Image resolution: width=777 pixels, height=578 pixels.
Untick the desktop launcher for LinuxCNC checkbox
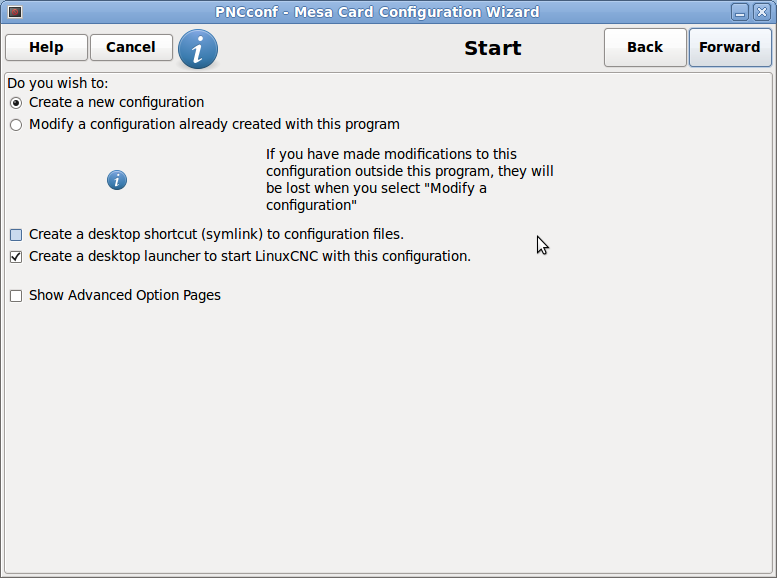[x=16, y=257]
